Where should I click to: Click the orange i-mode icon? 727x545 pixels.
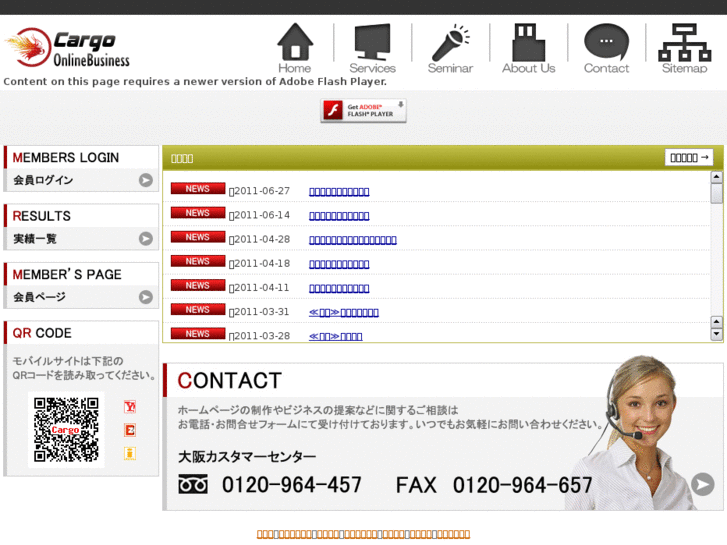pyautogui.click(x=130, y=453)
